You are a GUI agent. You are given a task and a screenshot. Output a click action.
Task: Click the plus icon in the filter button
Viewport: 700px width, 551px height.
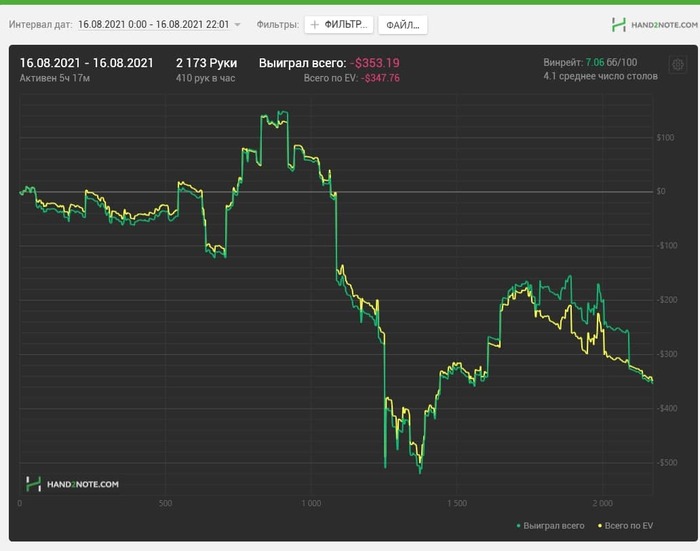pos(315,25)
